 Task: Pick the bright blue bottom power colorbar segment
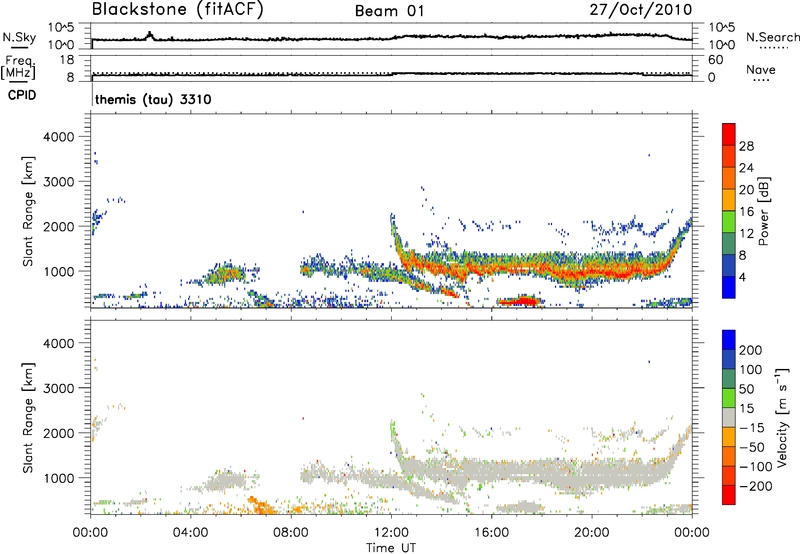click(x=729, y=287)
